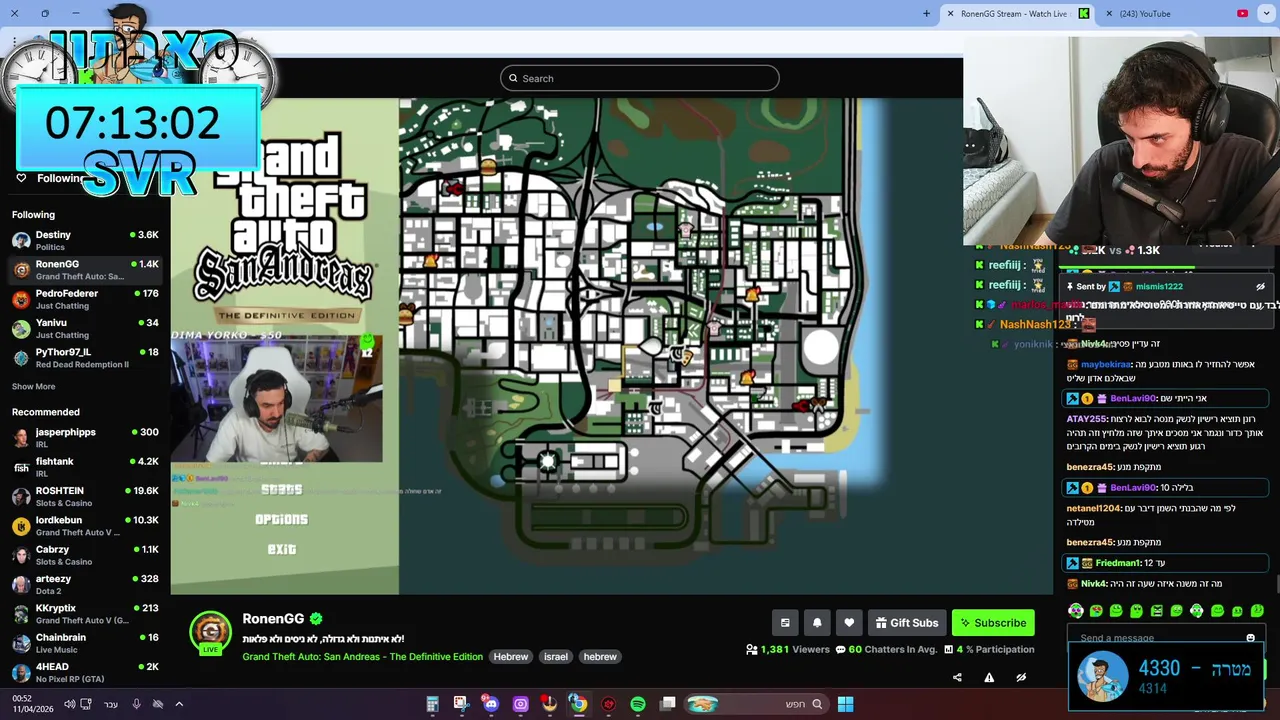
Task: Open a new browser tab with plus
Action: (926, 14)
